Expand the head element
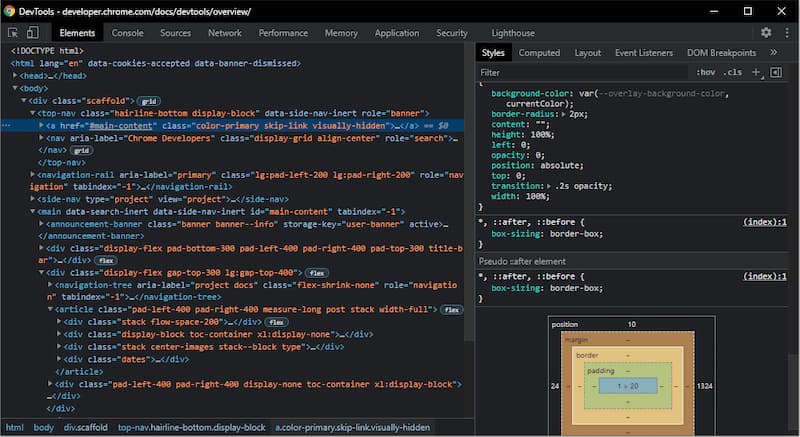The image size is (800, 437). (15, 75)
